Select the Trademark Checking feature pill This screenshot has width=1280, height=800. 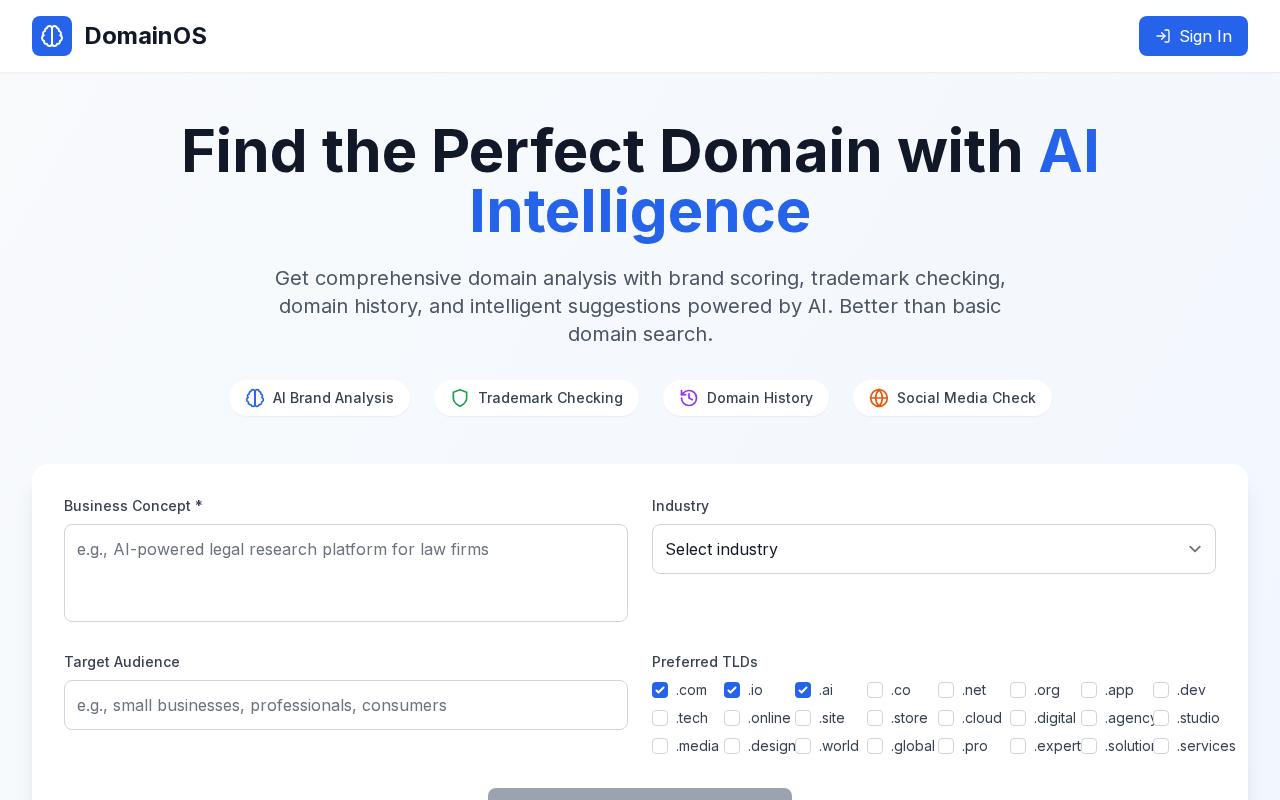click(x=536, y=398)
